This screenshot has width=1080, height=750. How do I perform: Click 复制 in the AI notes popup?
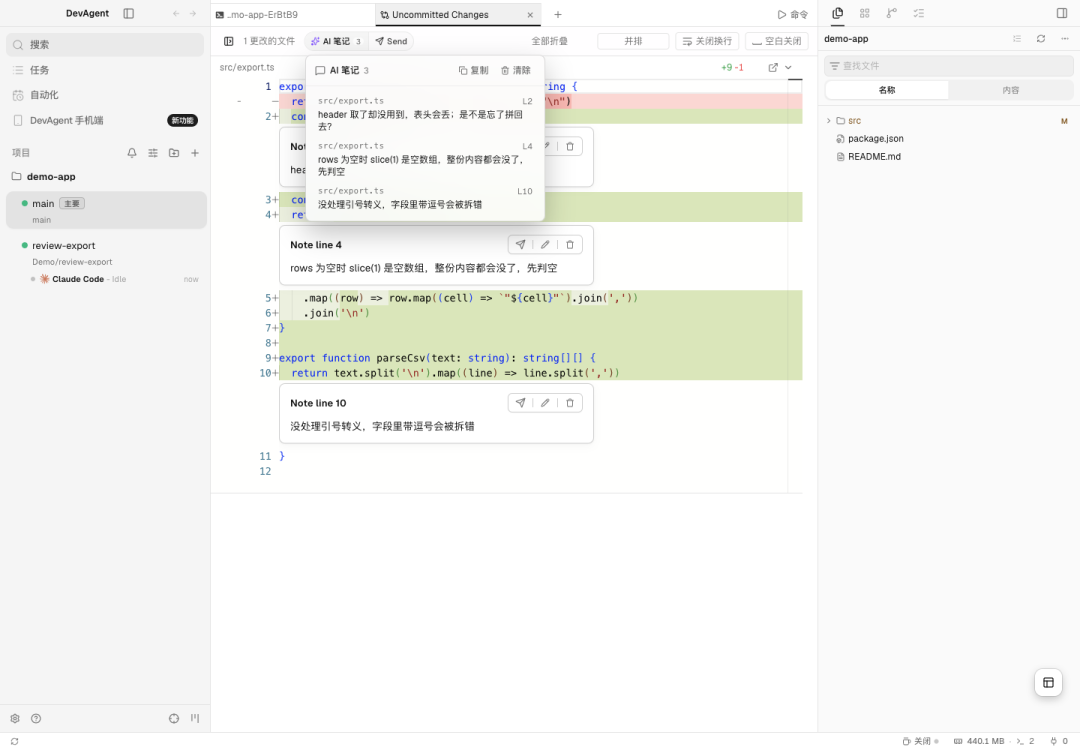[x=473, y=70]
